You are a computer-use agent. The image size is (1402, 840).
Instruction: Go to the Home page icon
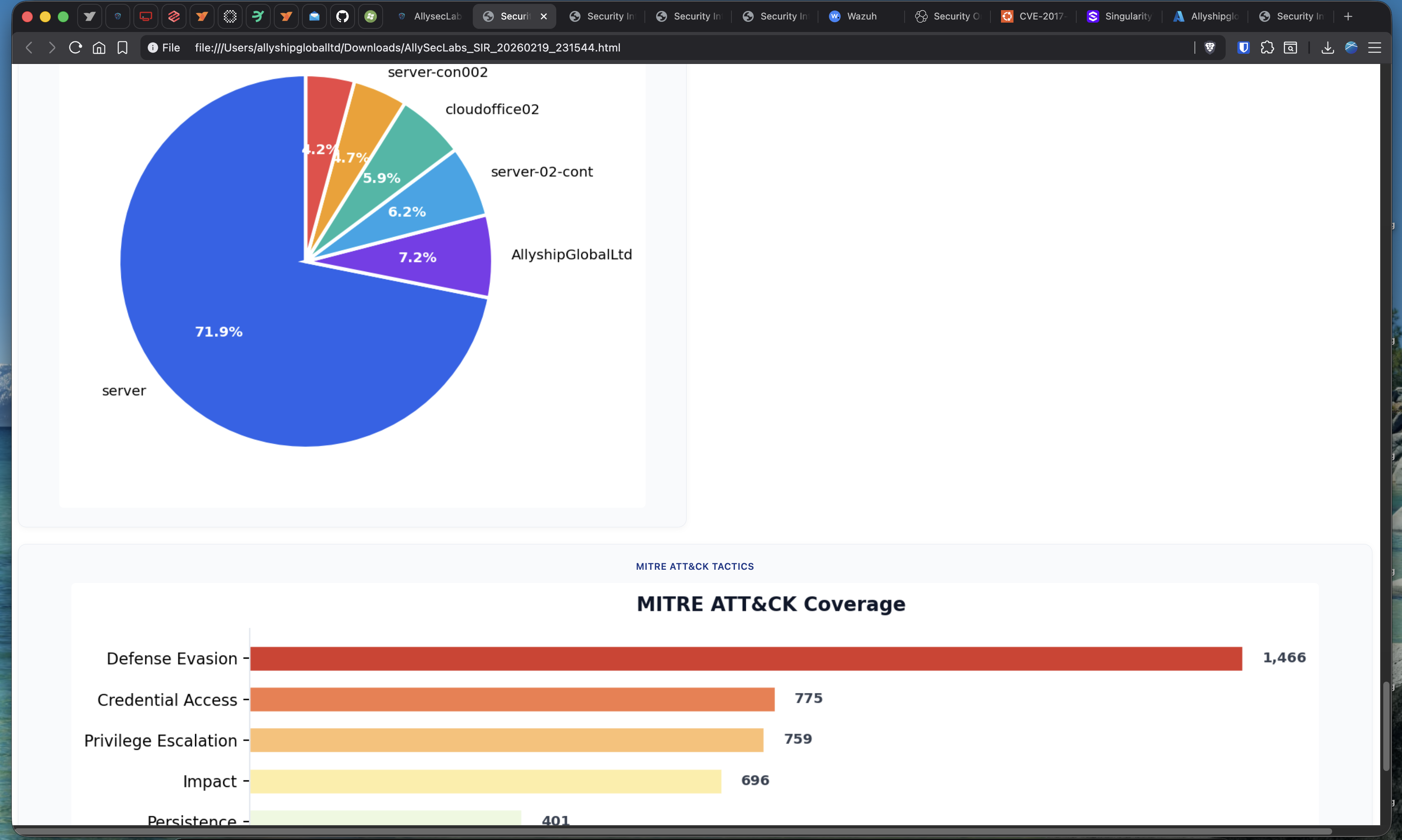coord(99,48)
